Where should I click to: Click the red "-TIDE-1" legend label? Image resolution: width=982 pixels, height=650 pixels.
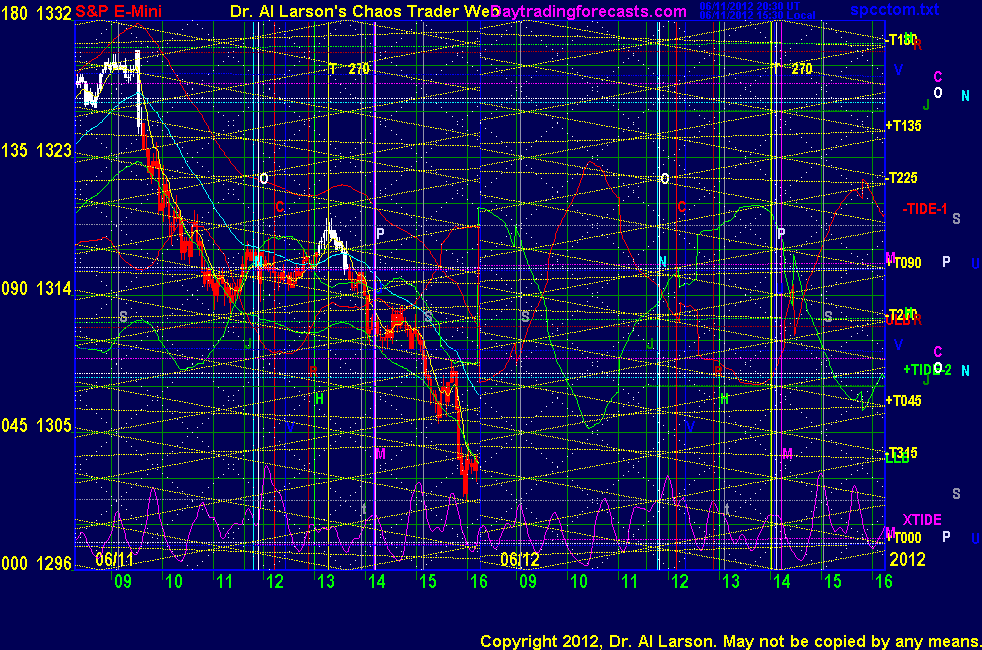point(925,209)
